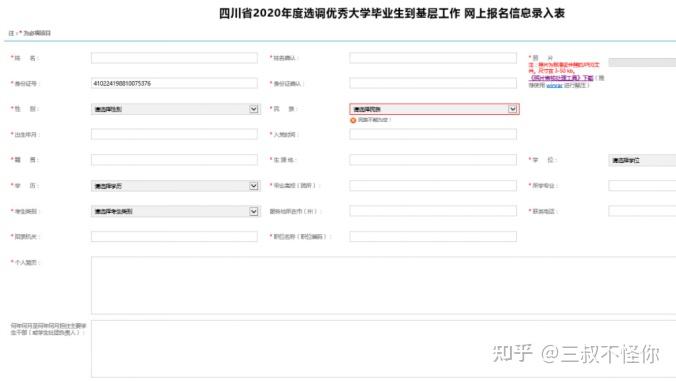Click the 个人简历 personal resume text area

click(x=383, y=285)
